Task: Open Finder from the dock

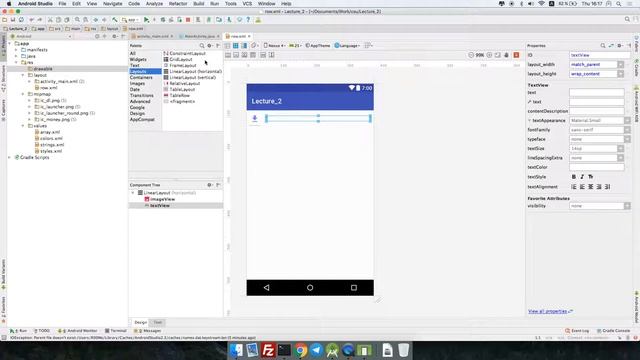Action: click(236, 350)
